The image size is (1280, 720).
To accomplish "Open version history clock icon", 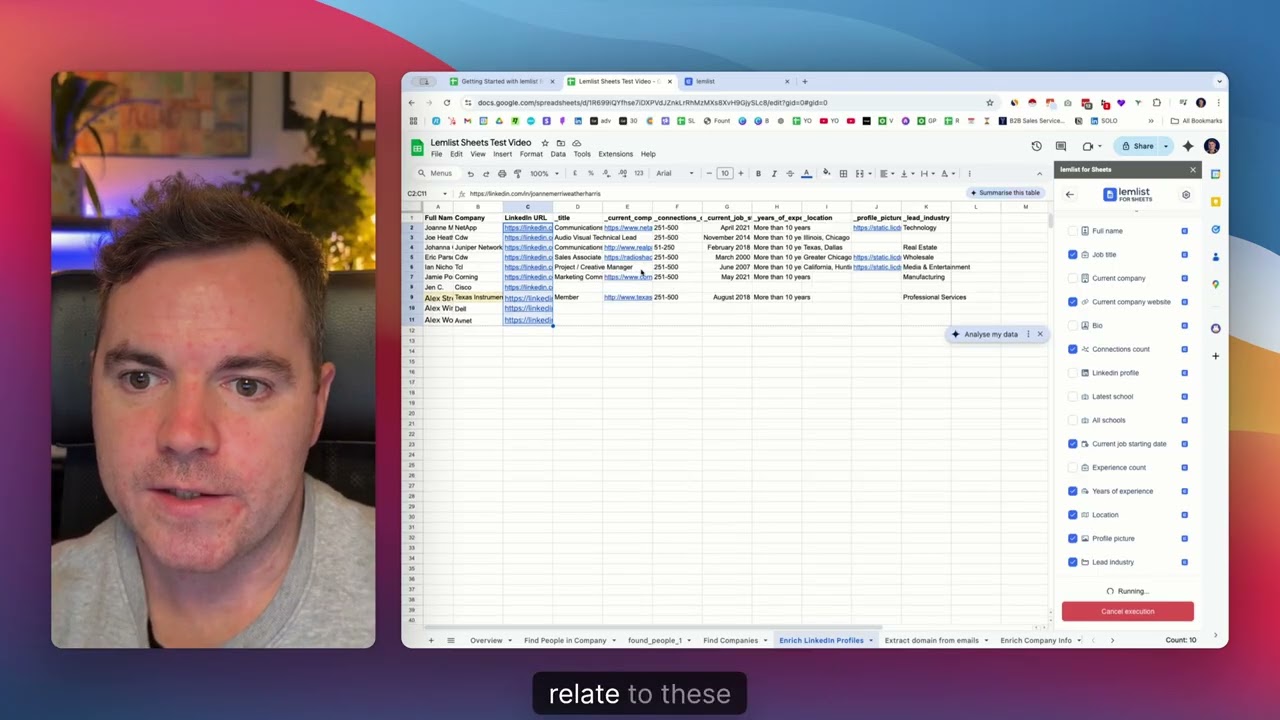I will point(1036,146).
